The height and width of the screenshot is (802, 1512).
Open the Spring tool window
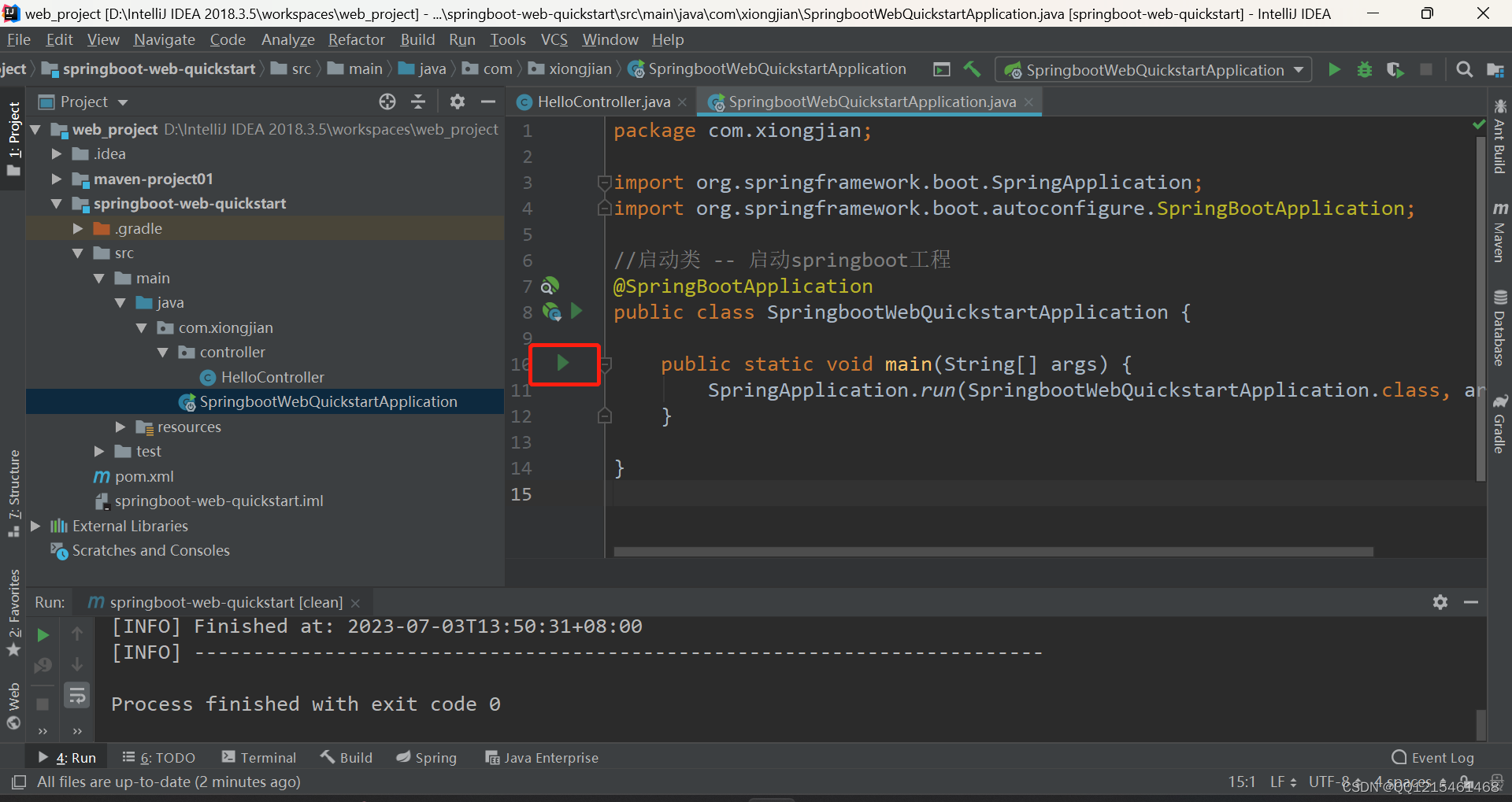(x=427, y=757)
